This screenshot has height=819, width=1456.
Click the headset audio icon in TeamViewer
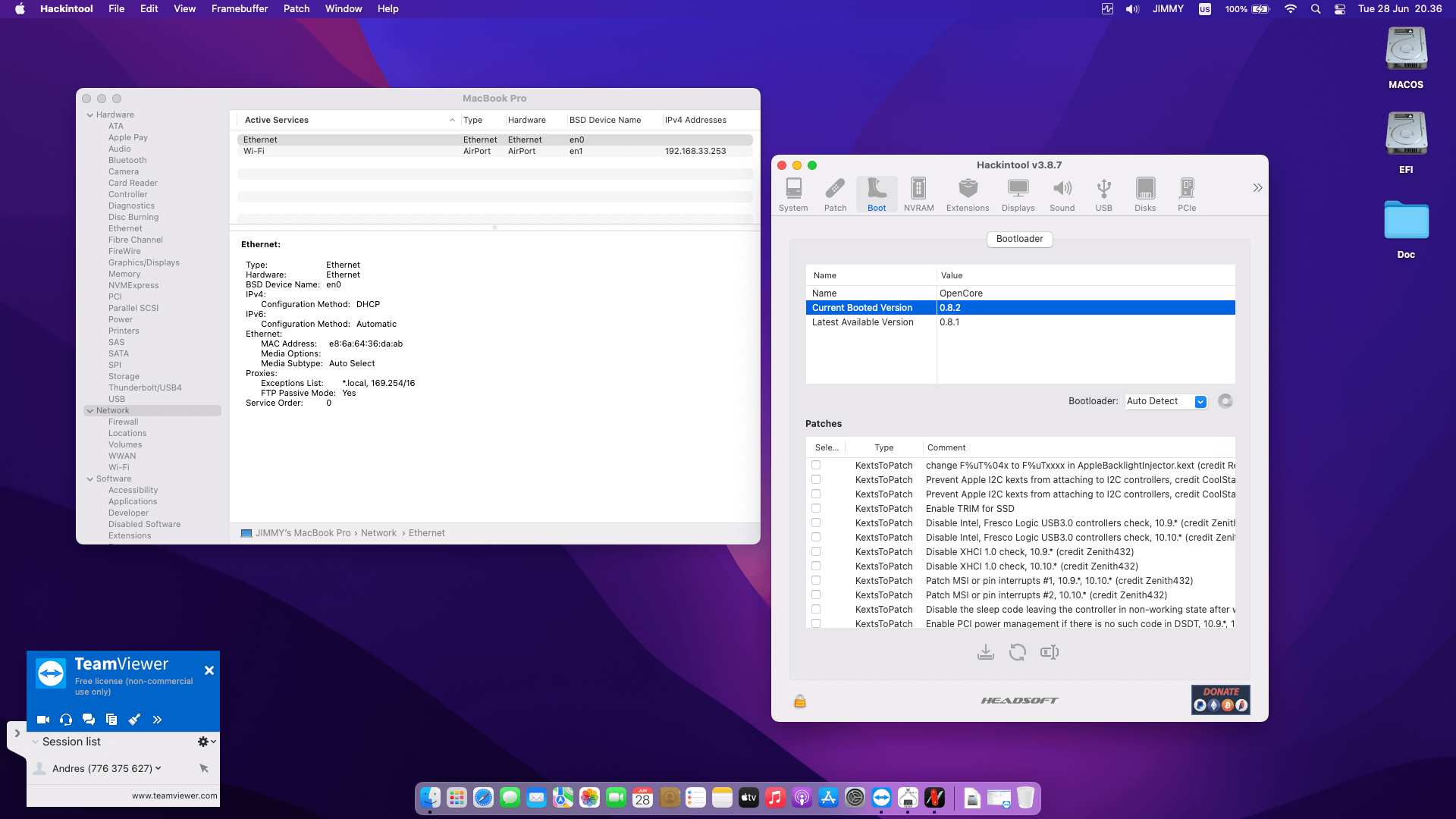66,720
